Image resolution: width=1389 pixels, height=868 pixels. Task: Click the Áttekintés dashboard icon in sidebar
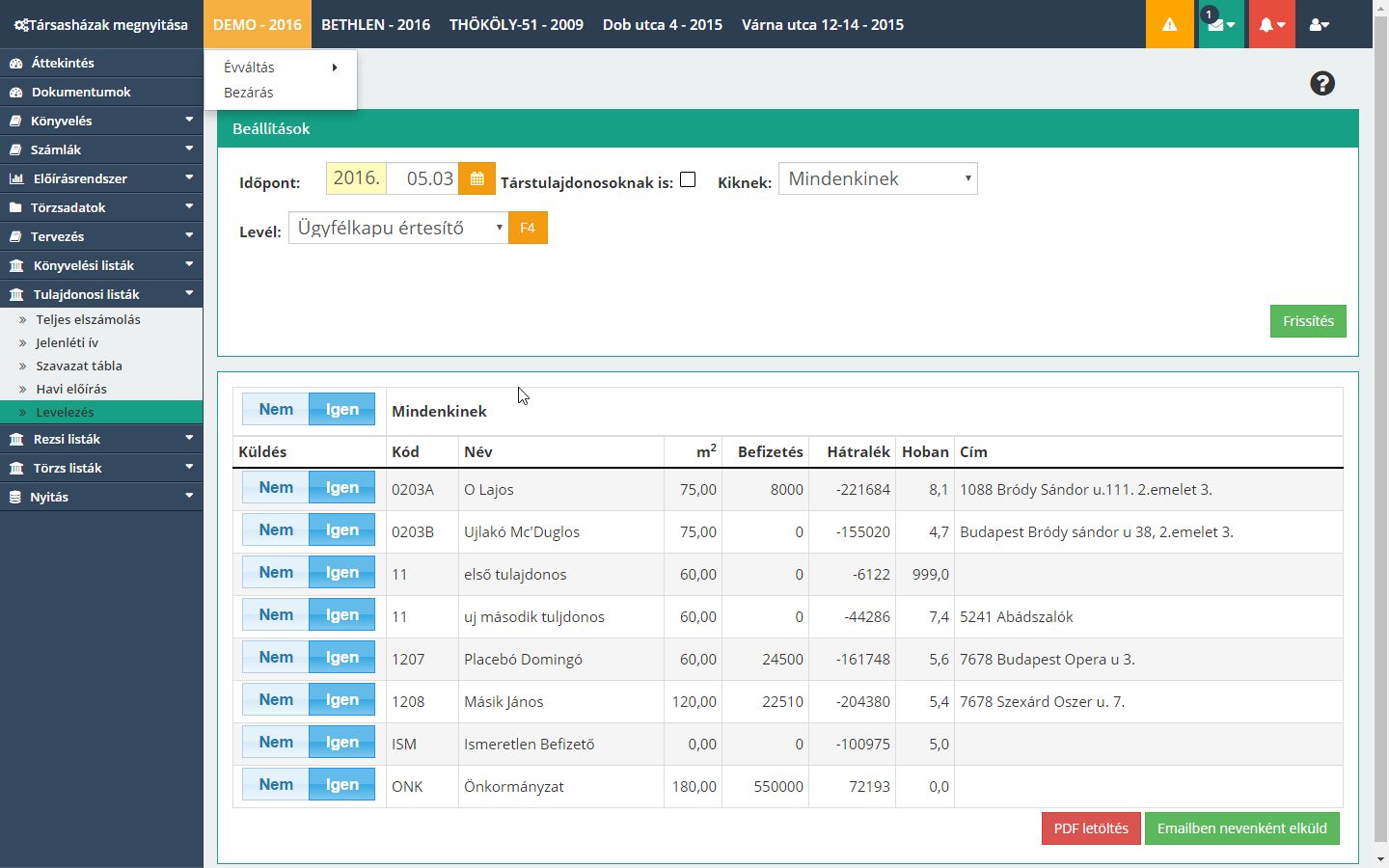click(15, 63)
